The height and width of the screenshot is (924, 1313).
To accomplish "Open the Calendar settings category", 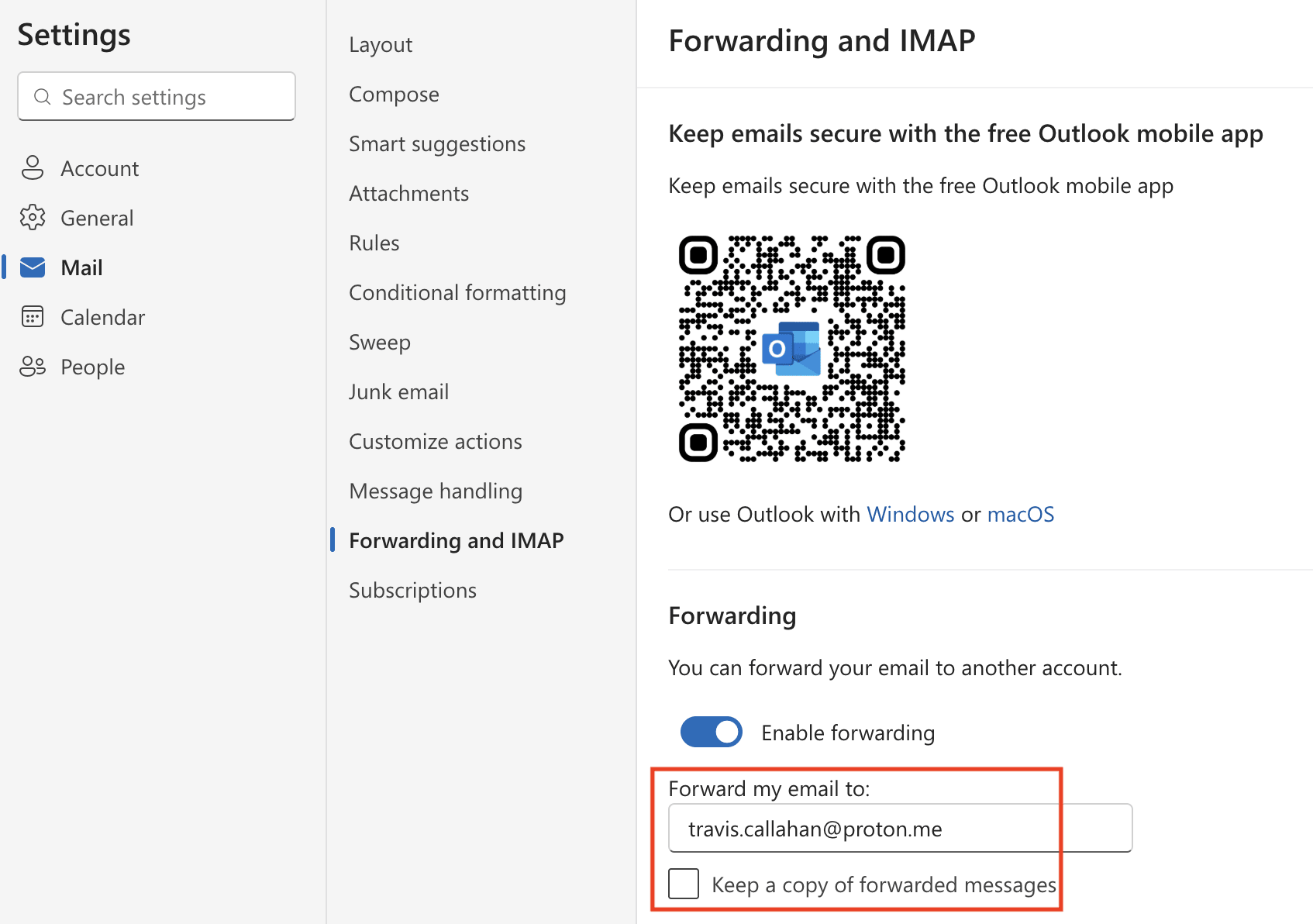I will click(102, 317).
